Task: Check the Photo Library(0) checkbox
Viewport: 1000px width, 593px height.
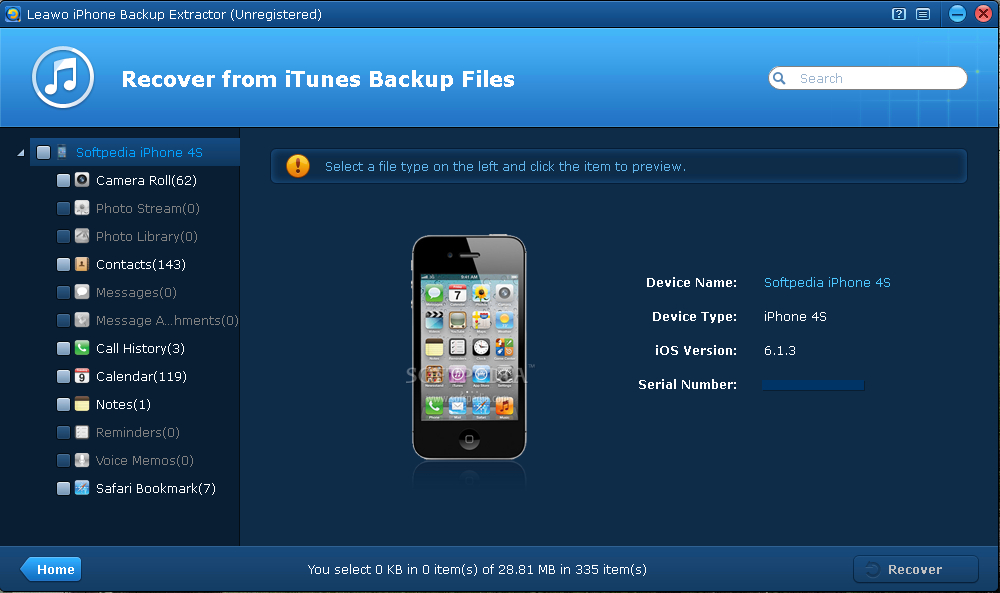Action: coord(63,237)
